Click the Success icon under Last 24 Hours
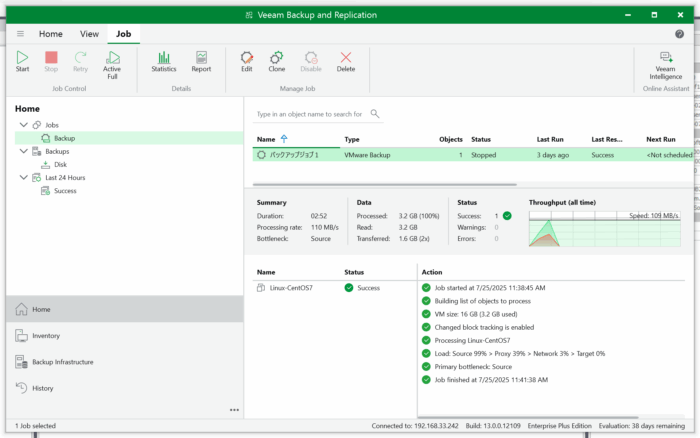This screenshot has width=700, height=438. (x=46, y=191)
